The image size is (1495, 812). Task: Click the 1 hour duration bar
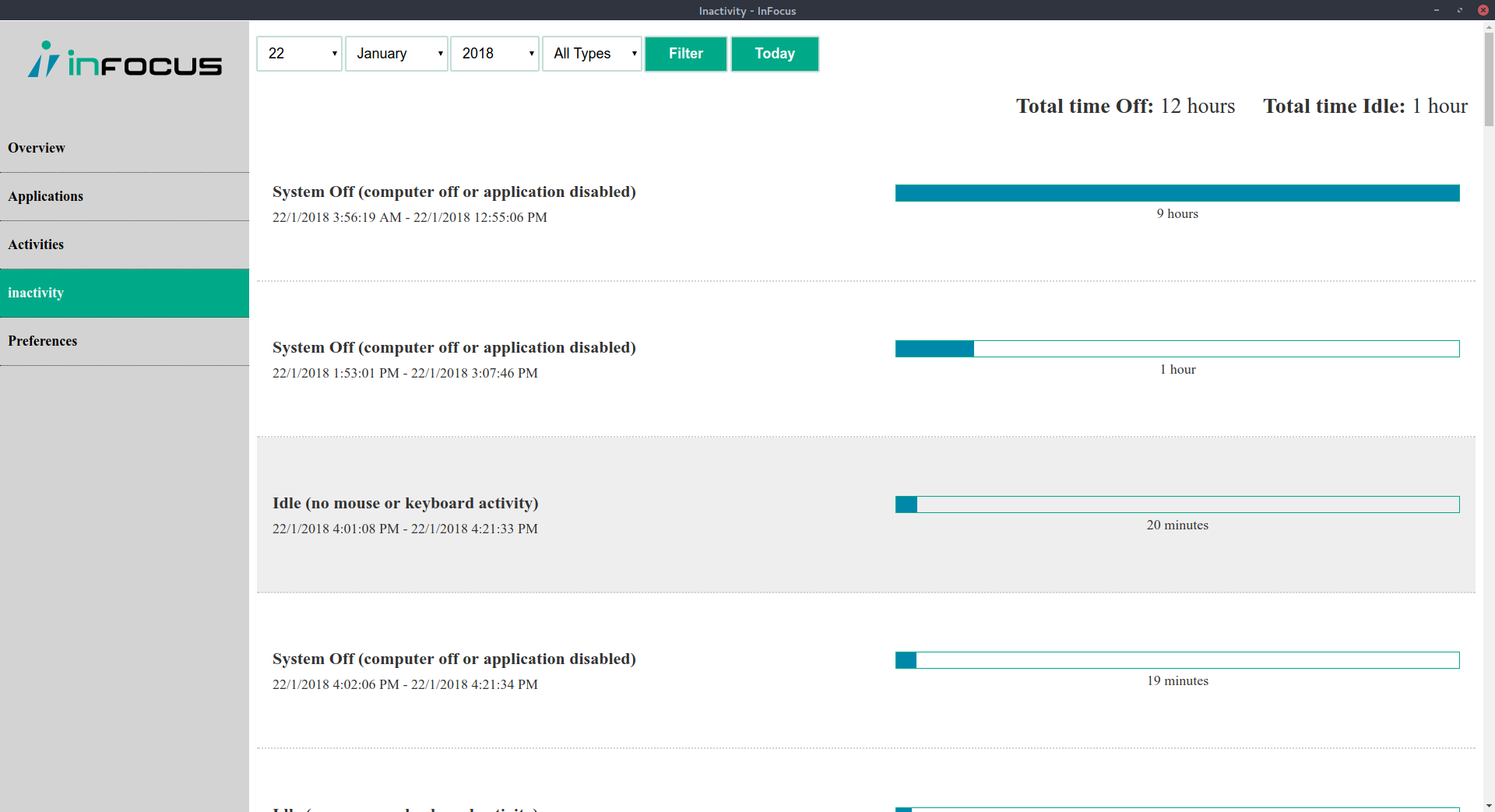point(1177,349)
